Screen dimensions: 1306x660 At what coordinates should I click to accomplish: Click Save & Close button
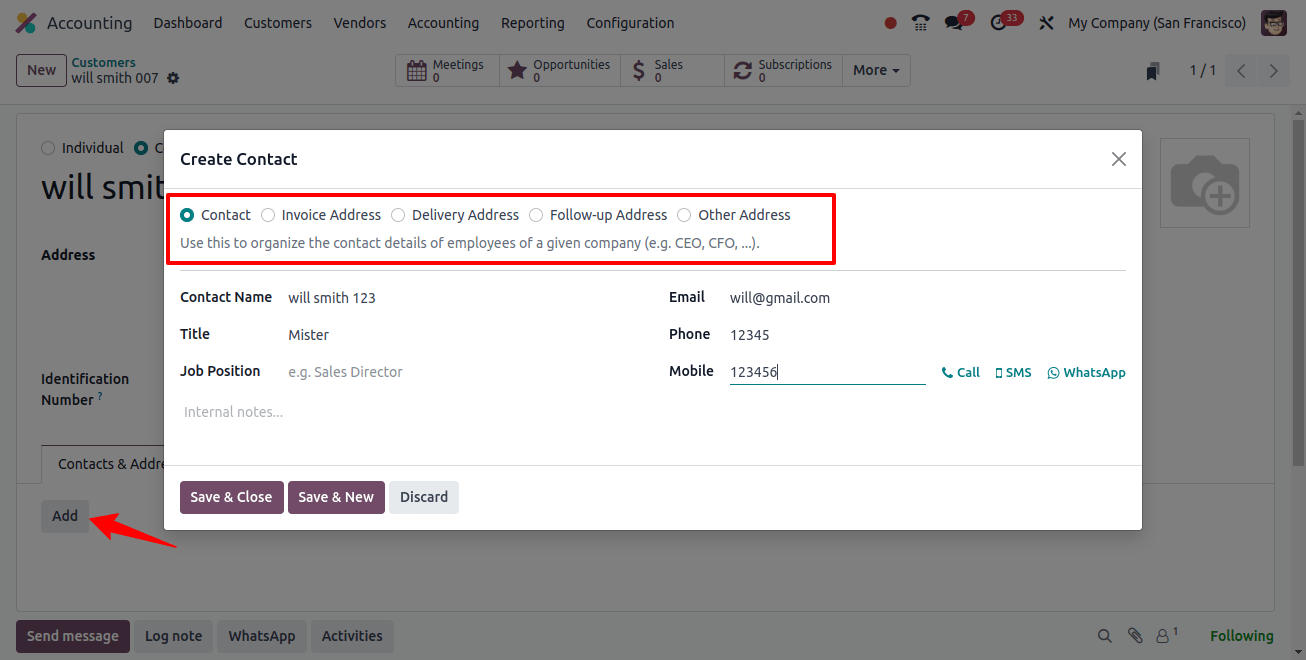[x=231, y=497]
